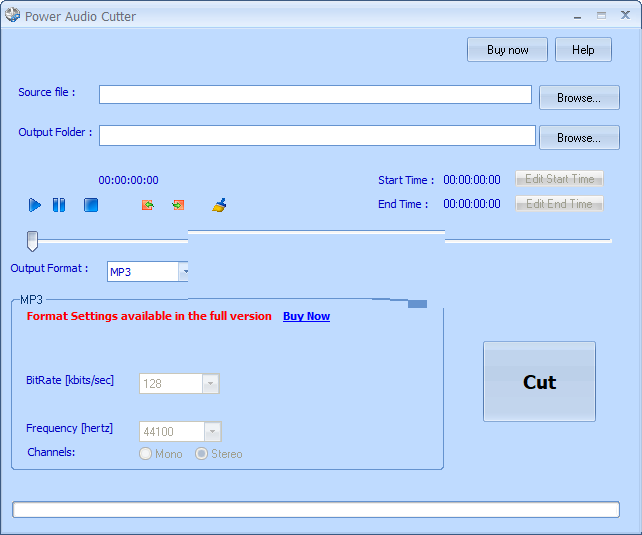Pause audio playback
Screen dimensions: 642x535
59,205
